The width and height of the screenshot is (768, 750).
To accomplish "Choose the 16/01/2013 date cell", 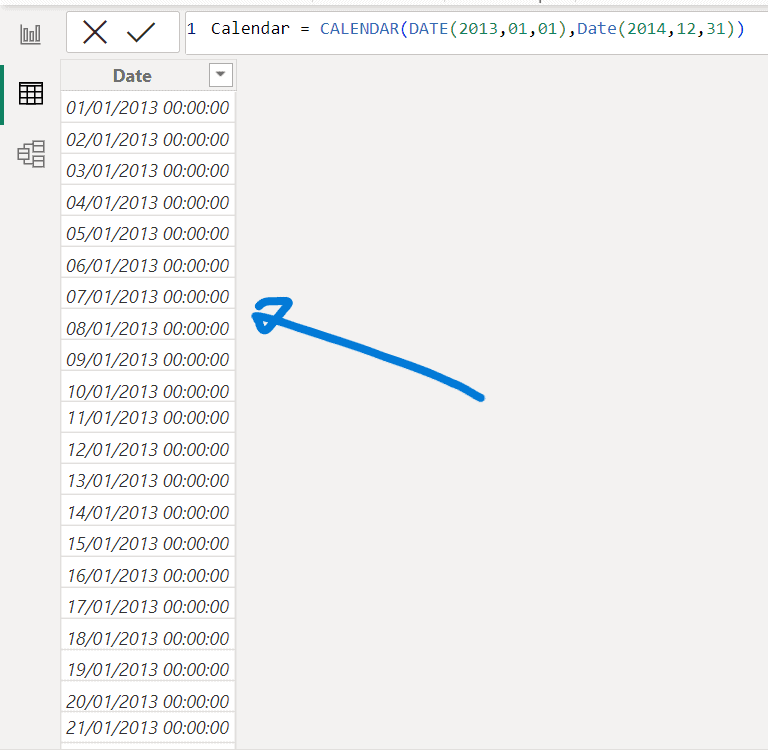I will click(147, 575).
